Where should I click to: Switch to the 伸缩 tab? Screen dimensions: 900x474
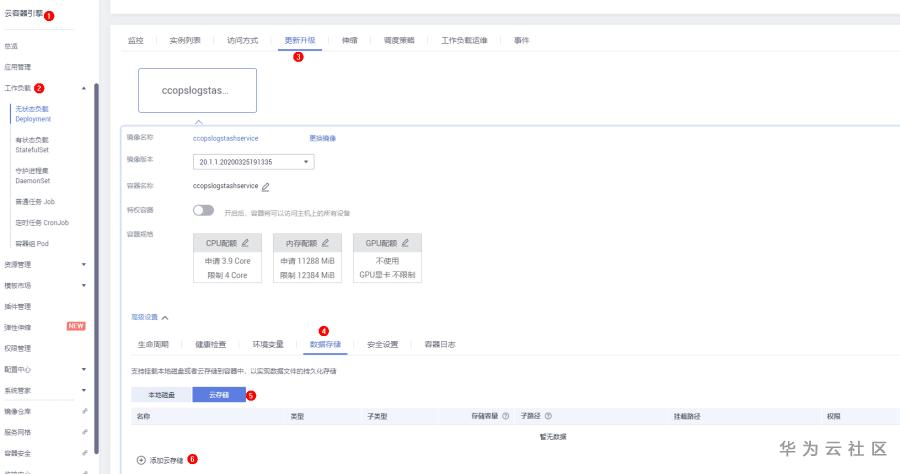(x=350, y=40)
